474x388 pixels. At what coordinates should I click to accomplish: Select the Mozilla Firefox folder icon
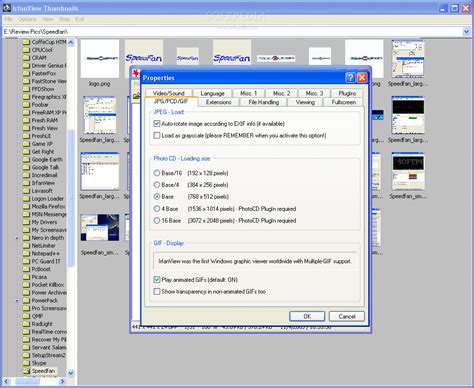pos(26,207)
